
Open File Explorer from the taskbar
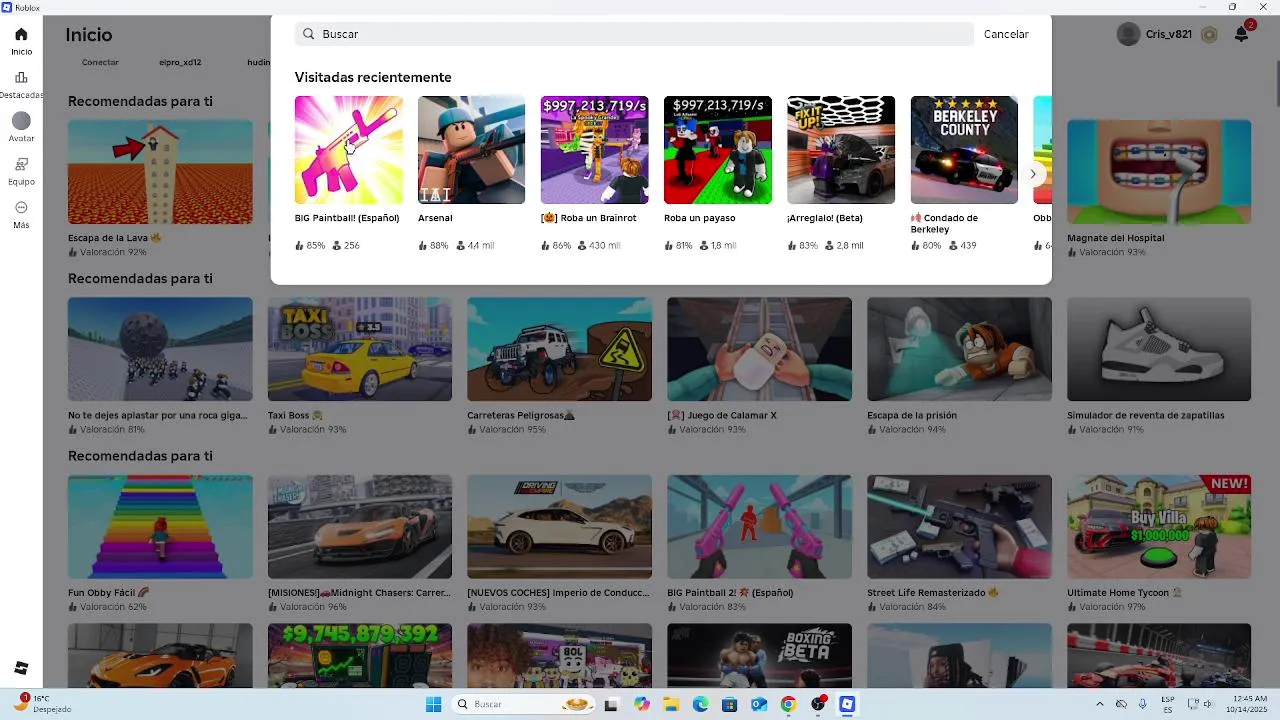pyautogui.click(x=671, y=704)
